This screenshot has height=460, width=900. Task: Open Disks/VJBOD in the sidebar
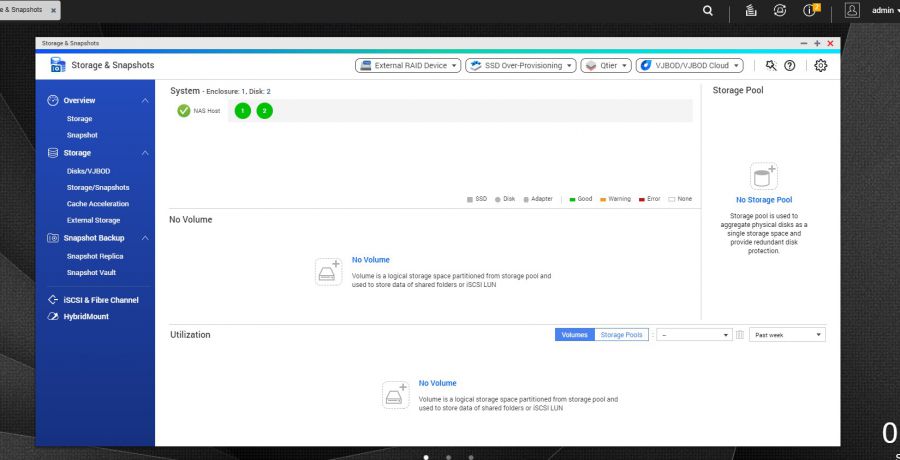(x=88, y=171)
